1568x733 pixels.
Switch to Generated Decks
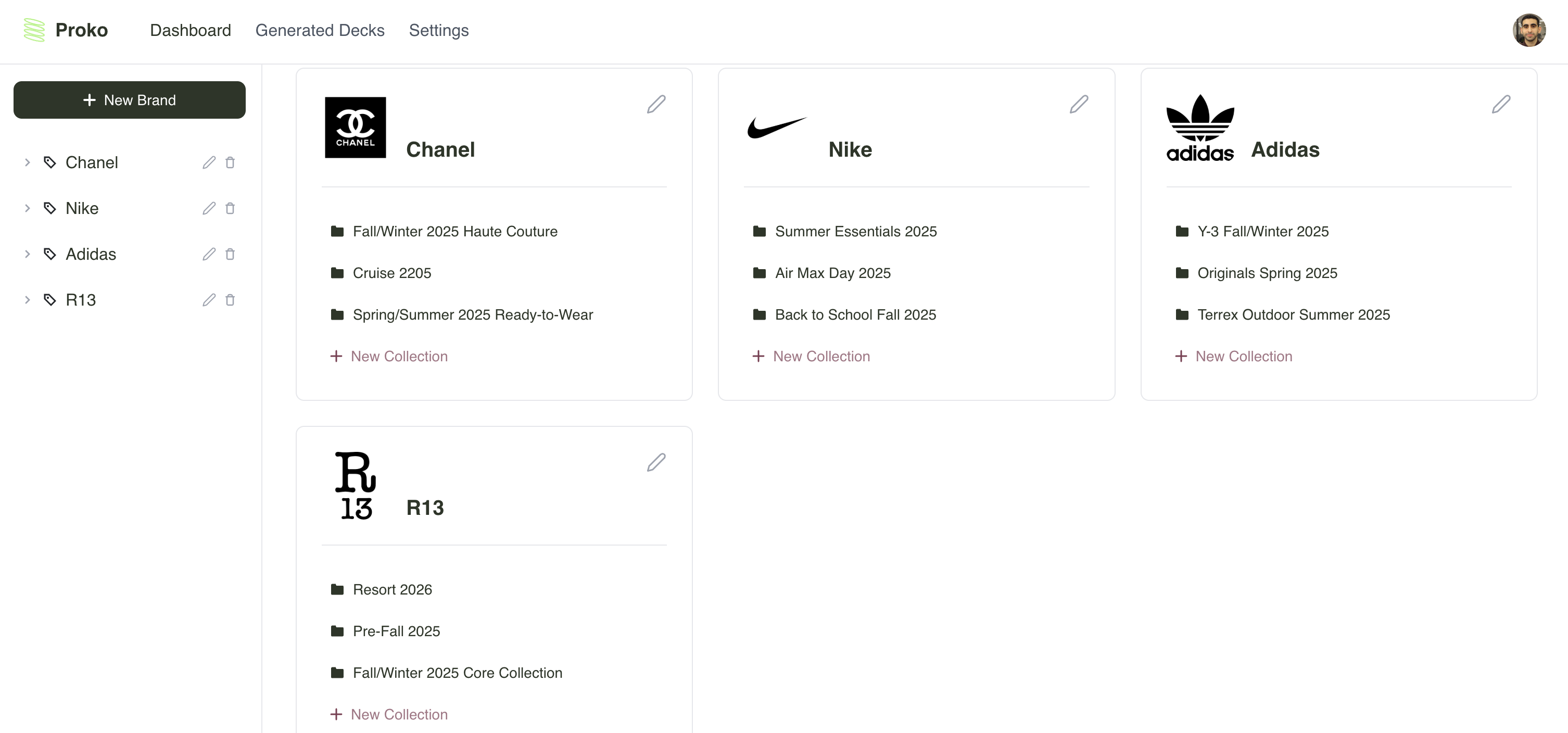[320, 30]
